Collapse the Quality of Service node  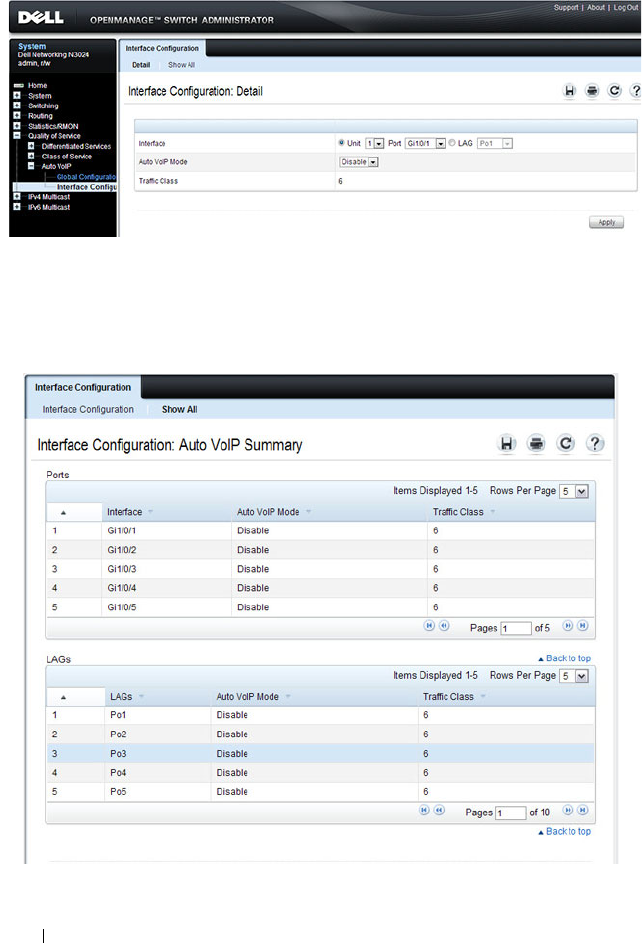point(17,136)
